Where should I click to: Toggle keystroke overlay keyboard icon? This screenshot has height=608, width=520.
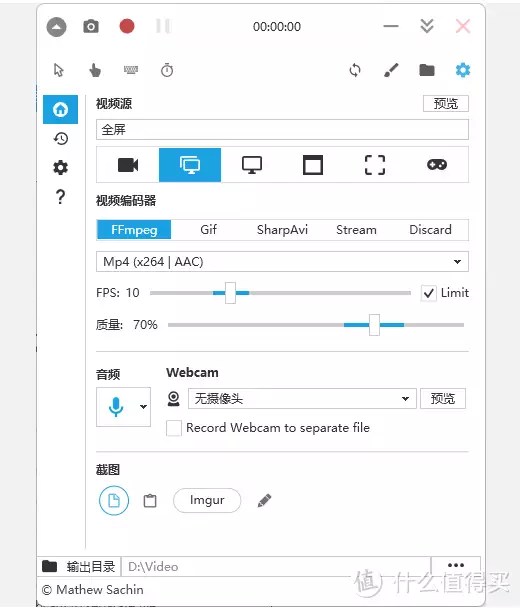click(x=131, y=70)
